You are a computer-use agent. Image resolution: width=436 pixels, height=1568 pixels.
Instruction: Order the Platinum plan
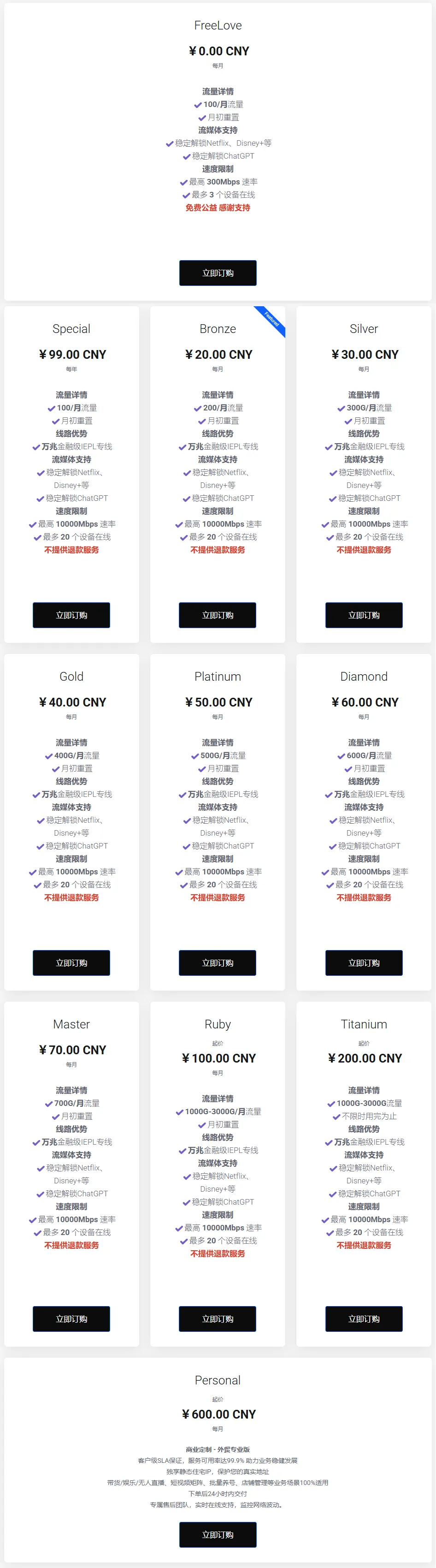coord(218,962)
